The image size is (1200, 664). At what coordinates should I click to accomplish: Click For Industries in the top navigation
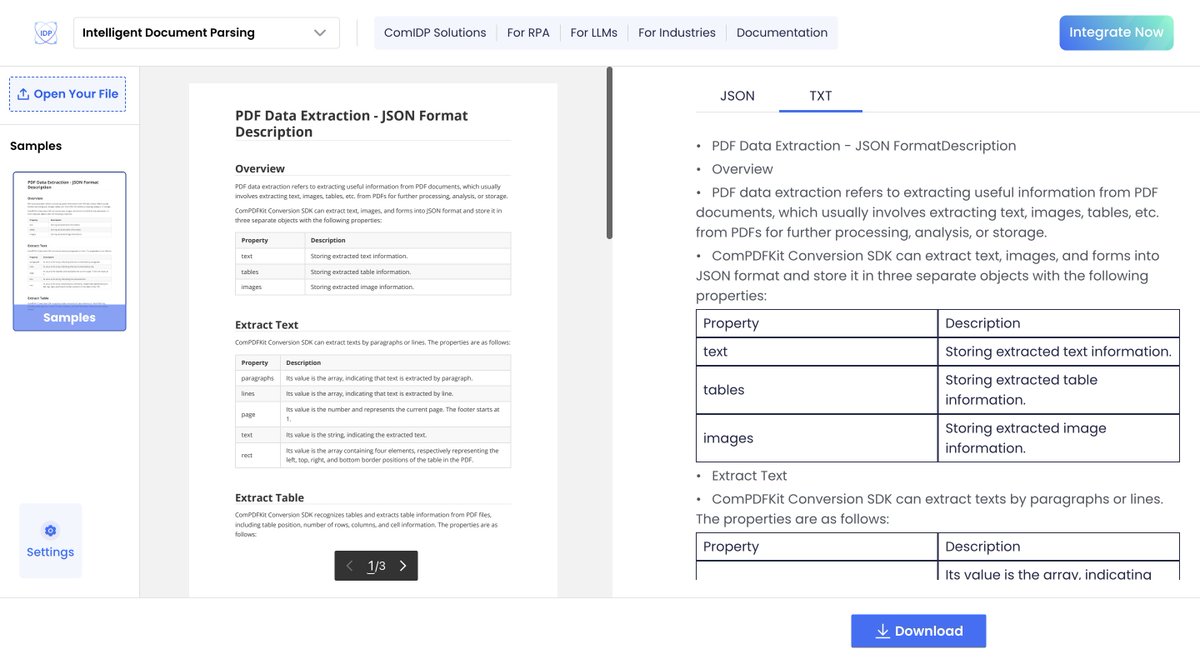point(677,32)
